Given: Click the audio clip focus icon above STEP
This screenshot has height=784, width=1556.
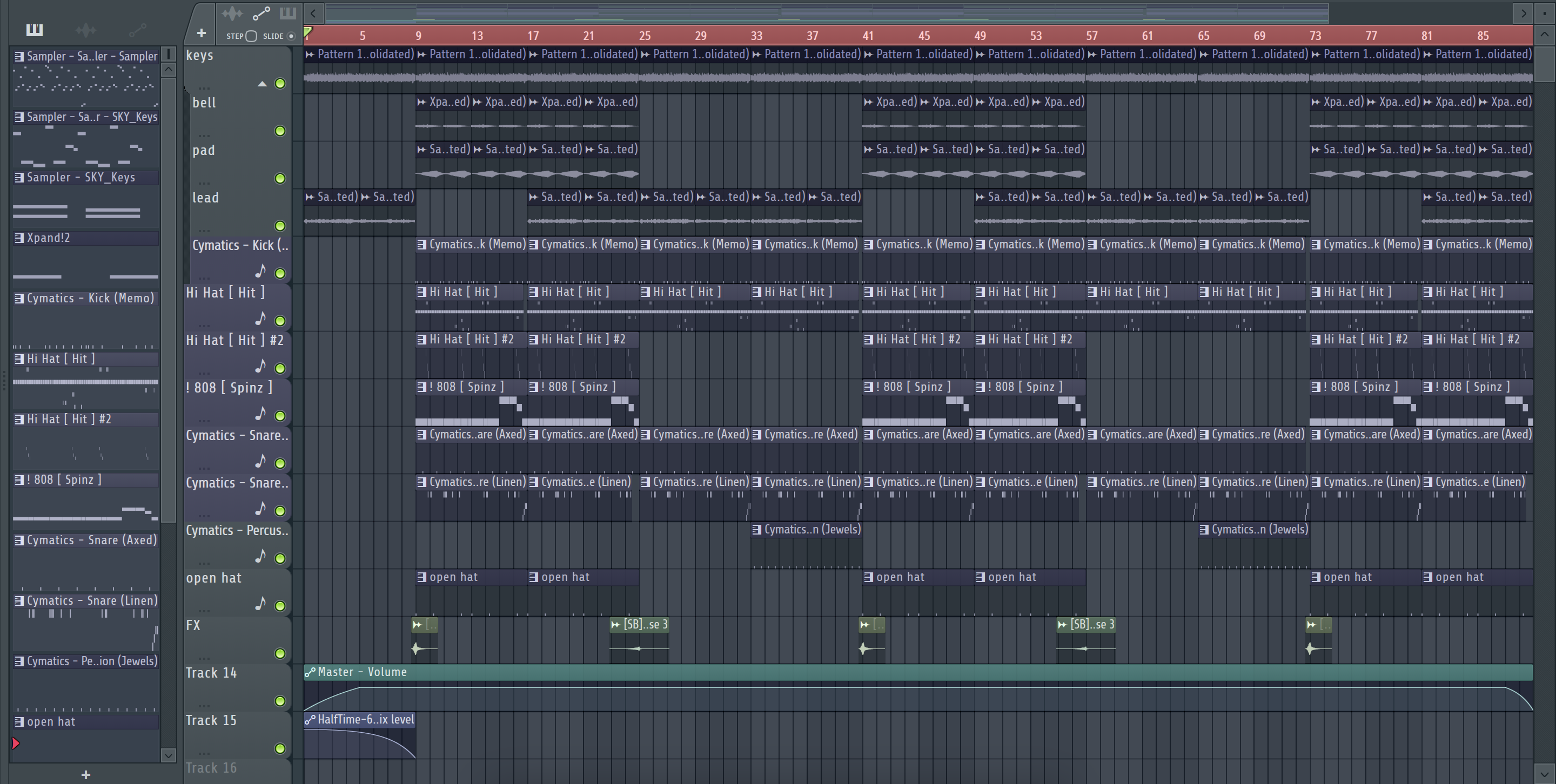Looking at the screenshot, I should [232, 13].
